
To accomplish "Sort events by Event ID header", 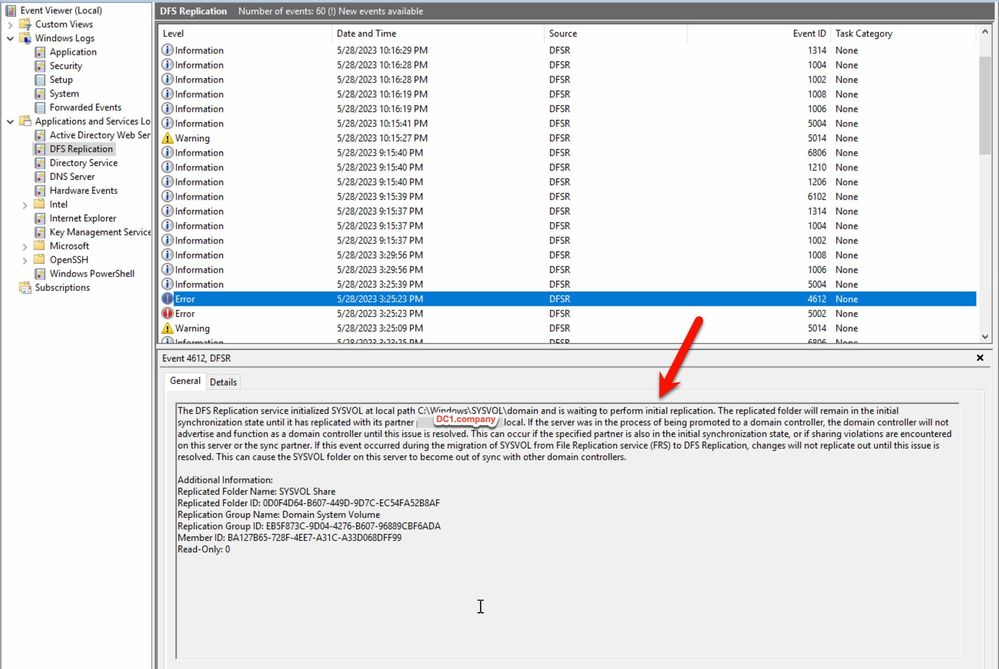I will (x=759, y=34).
